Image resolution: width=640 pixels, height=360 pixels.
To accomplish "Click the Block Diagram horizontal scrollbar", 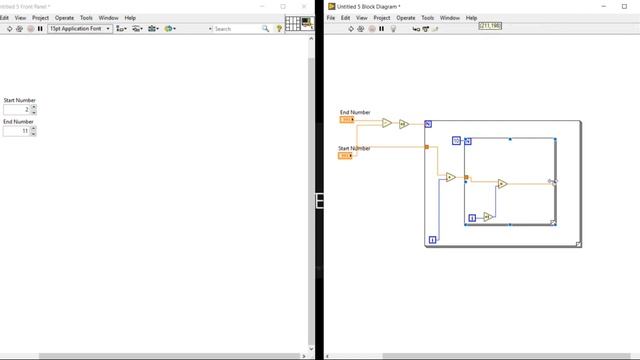I will 506,356.
